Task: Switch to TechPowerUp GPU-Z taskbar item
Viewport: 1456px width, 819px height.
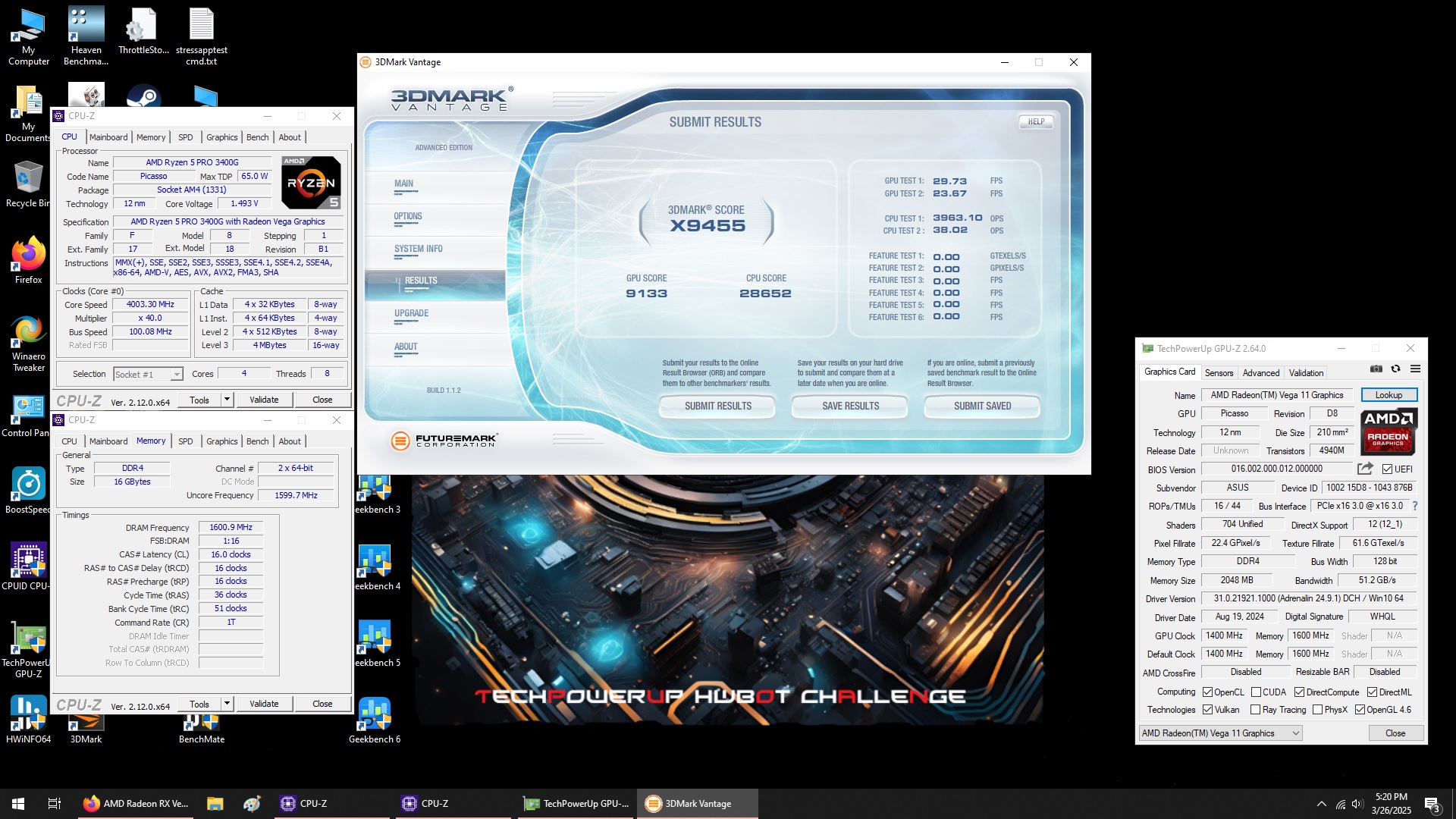Action: pos(576,804)
